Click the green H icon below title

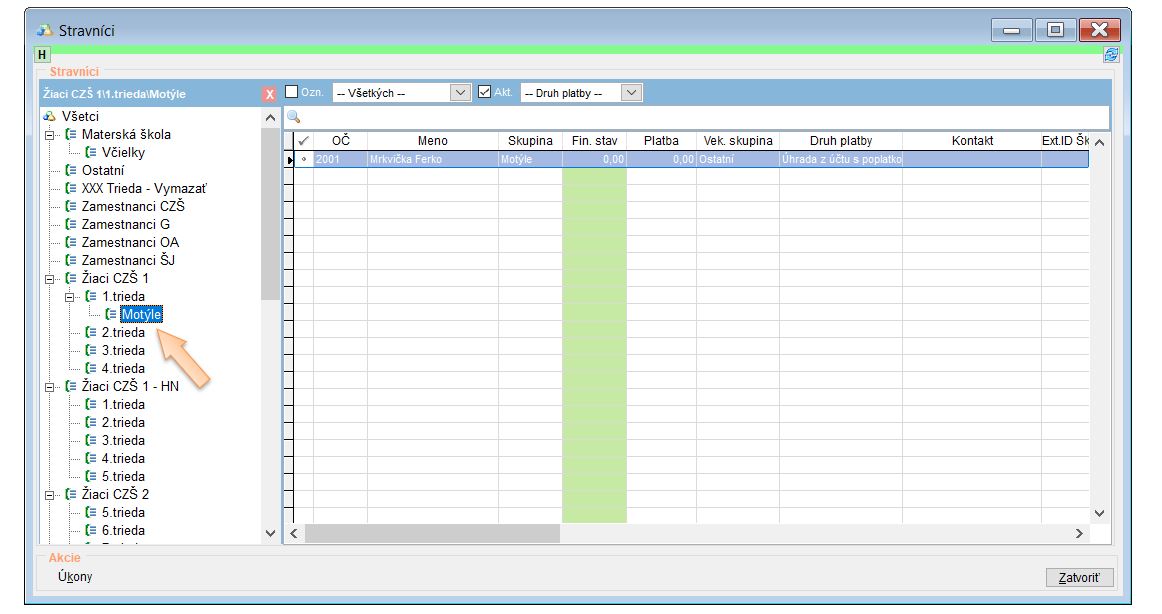[x=42, y=56]
